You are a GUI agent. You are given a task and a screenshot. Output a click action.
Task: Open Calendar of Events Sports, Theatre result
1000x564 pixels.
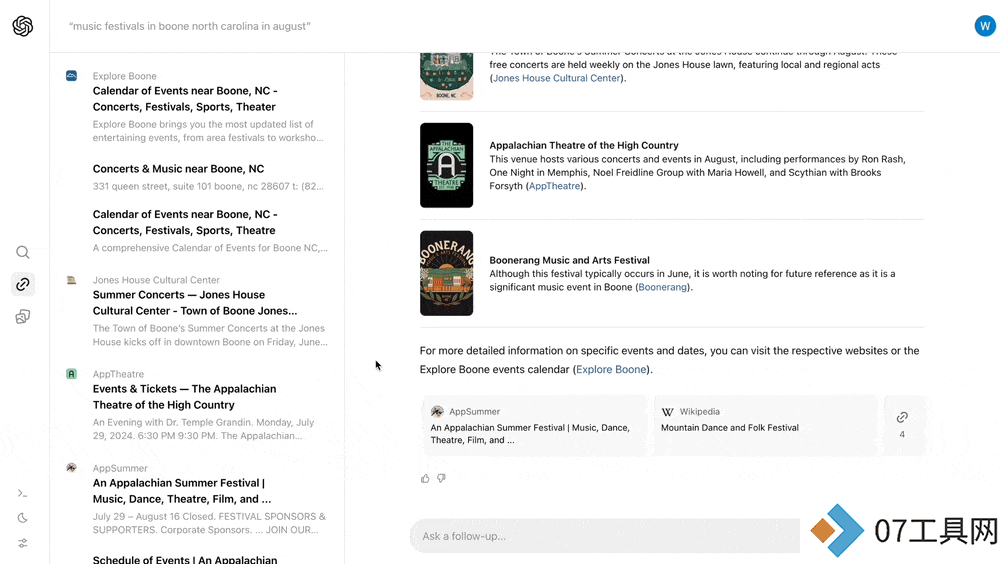point(185,222)
